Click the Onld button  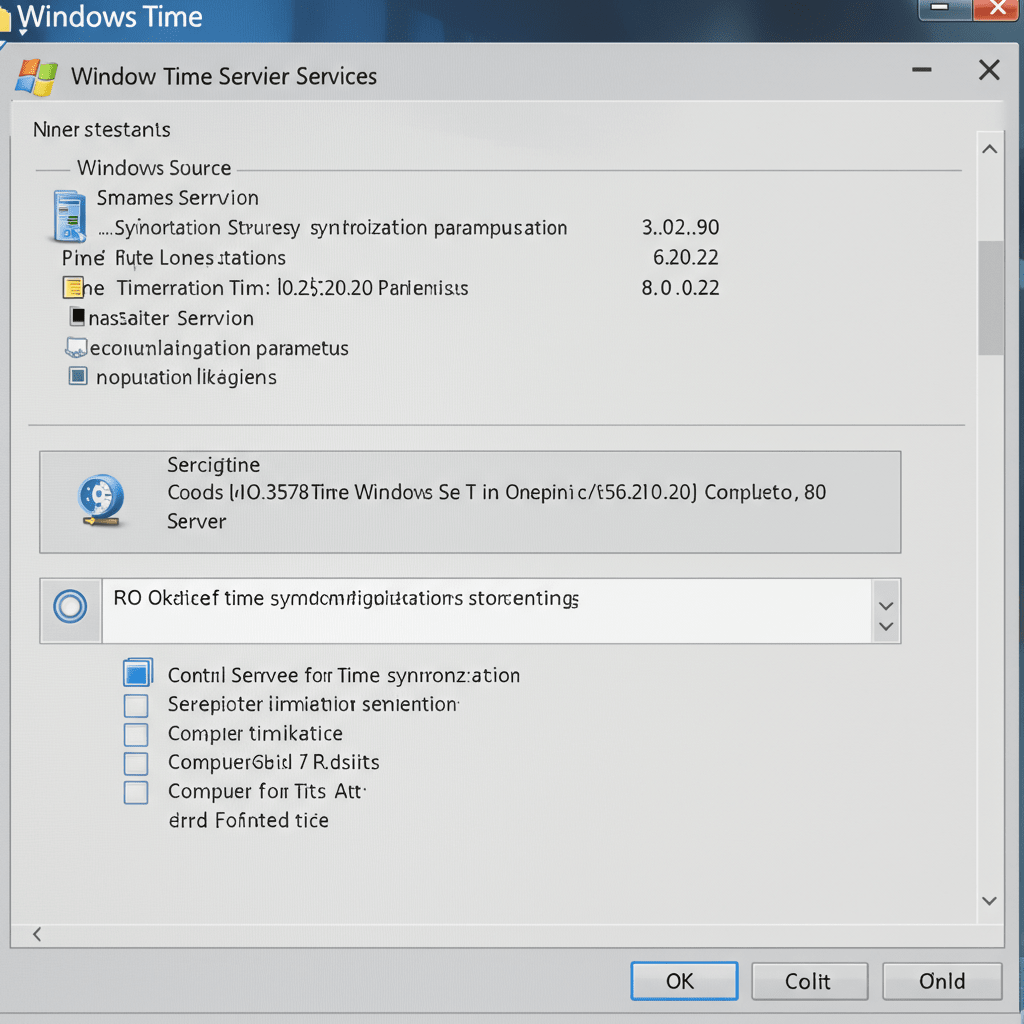[x=942, y=981]
